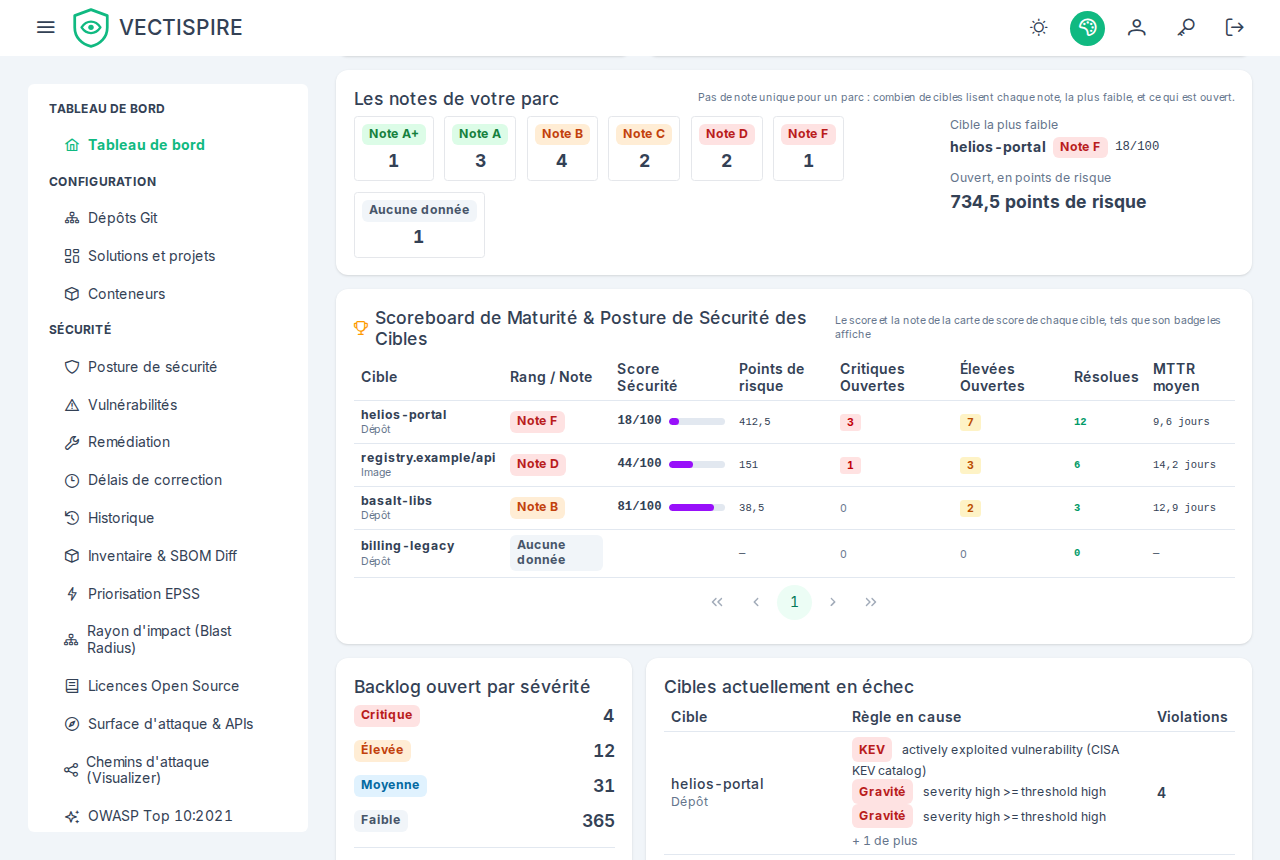Select page 1 in pagination
The image size is (1280, 860).
point(794,602)
